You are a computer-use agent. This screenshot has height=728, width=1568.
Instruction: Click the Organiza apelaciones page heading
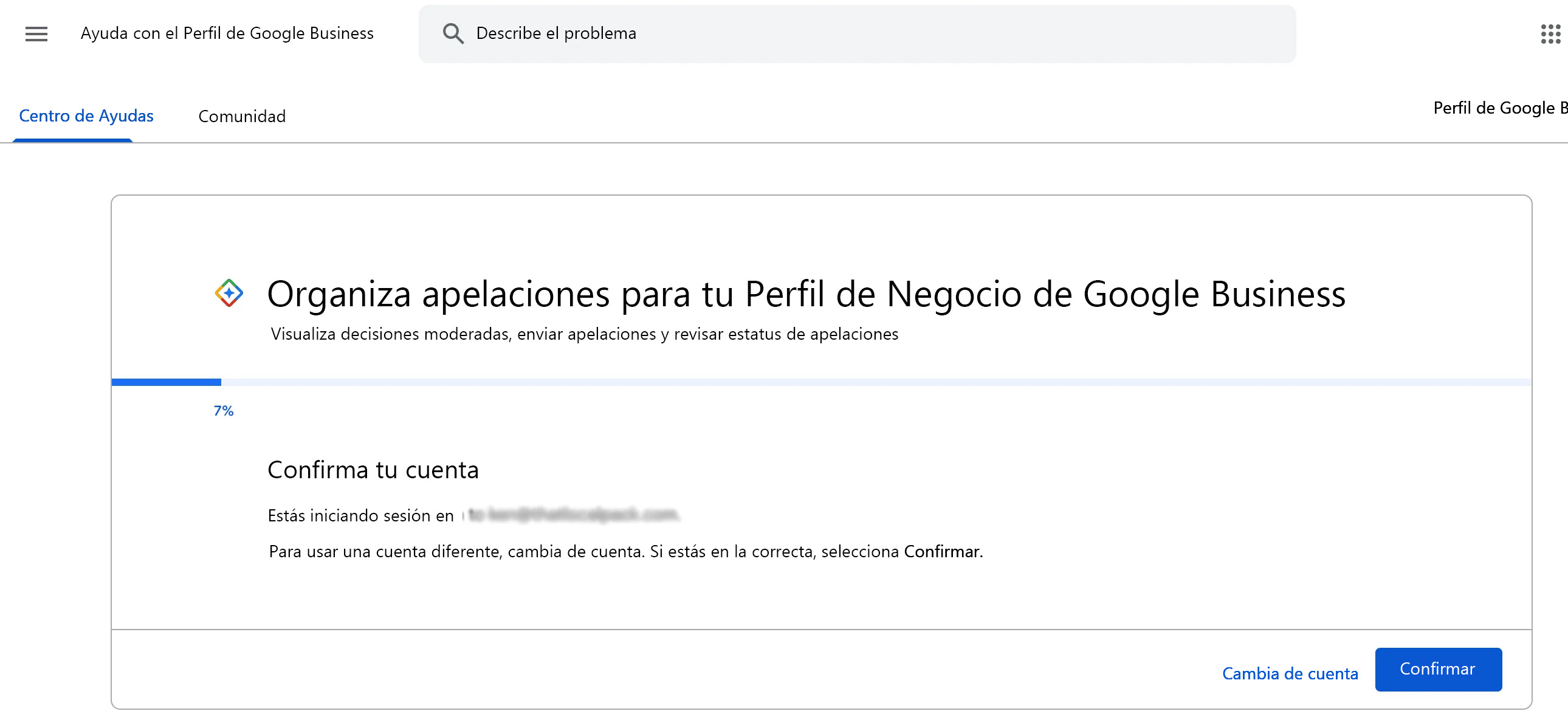[x=806, y=294]
